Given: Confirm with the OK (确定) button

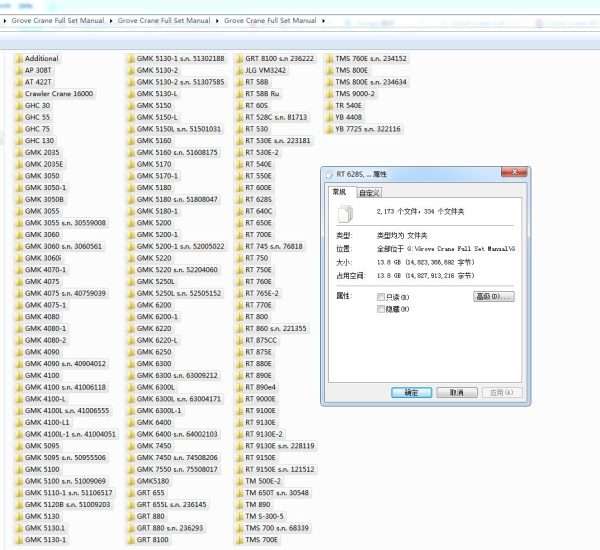Looking at the screenshot, I should [x=411, y=392].
